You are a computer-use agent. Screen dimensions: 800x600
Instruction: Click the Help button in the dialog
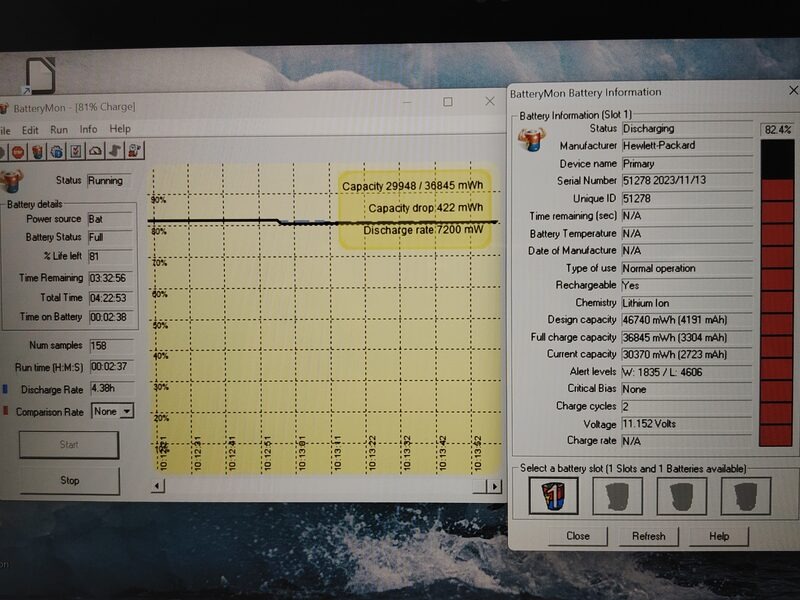pyautogui.click(x=719, y=536)
